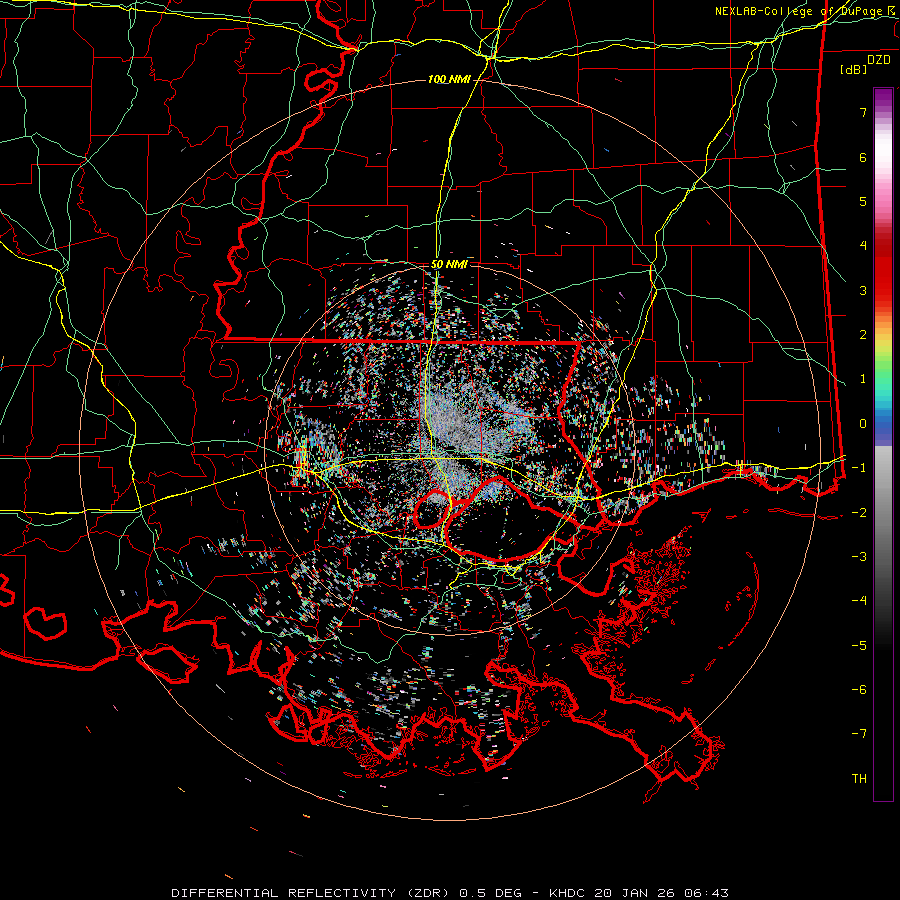This screenshot has width=900, height=900.
Task: Click the ZDR color scale bar
Action: tap(883, 444)
